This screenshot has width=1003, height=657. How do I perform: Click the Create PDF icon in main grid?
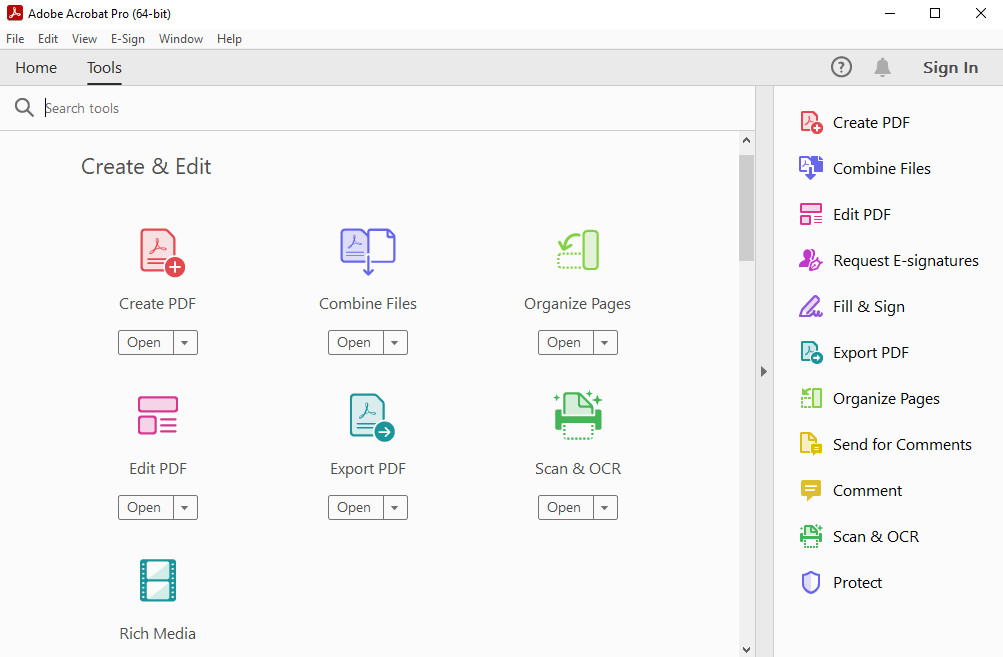(162, 253)
